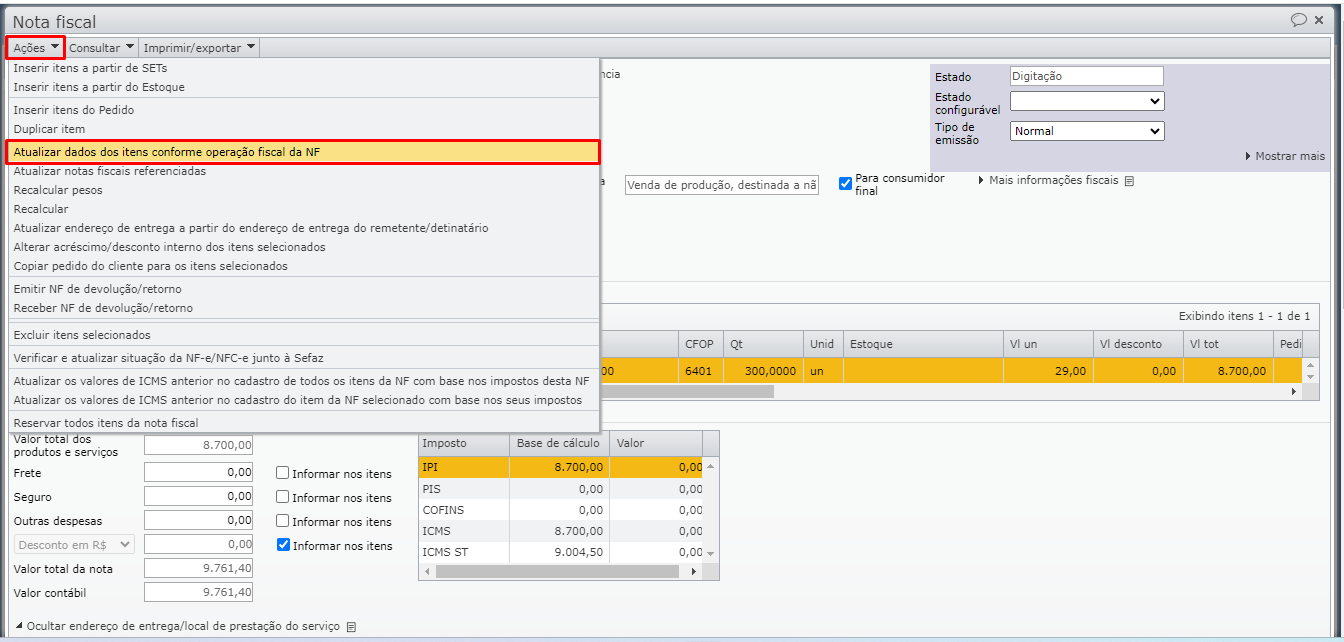The height and width of the screenshot is (642, 1344).
Task: Select Recalcular pesos menu entry
Action: click(304, 190)
